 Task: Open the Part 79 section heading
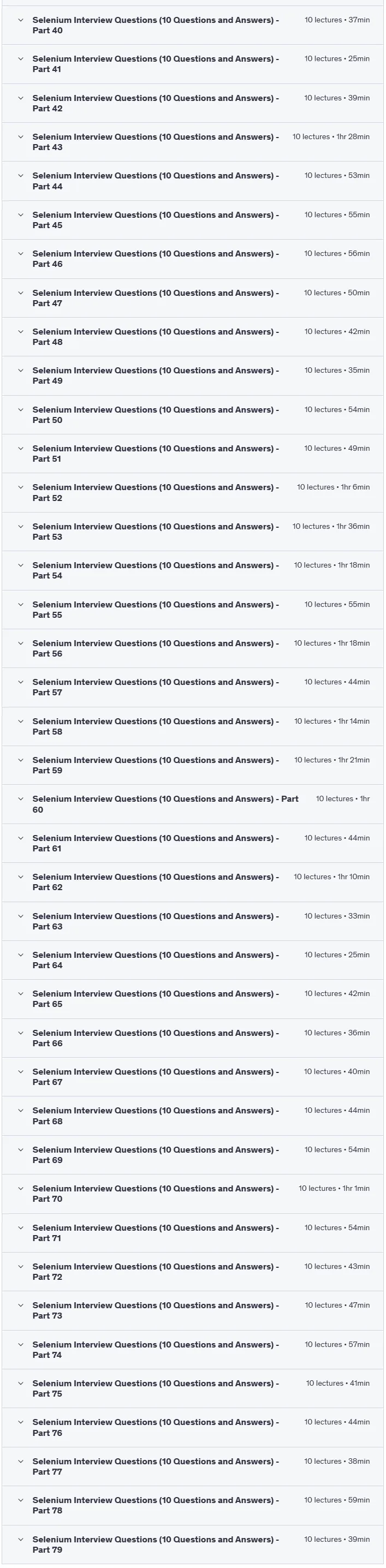tap(156, 1545)
